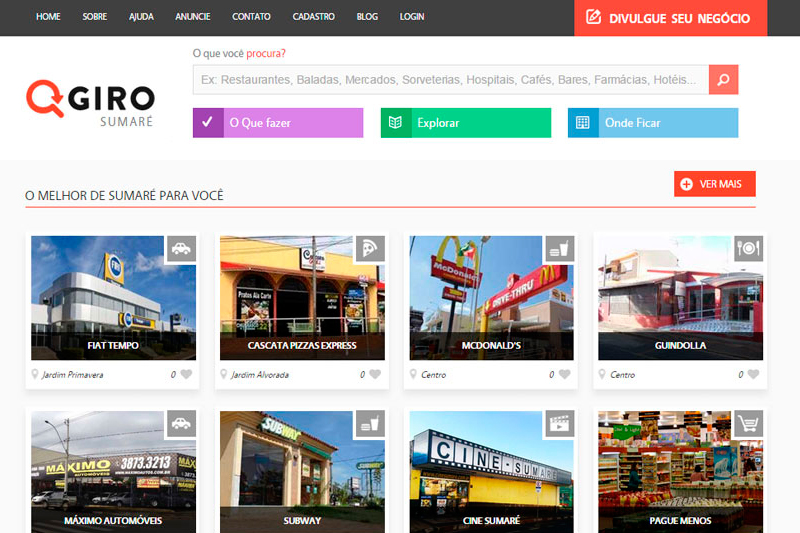Image resolution: width=800 pixels, height=533 pixels.
Task: Like Fiat Tempo with the heart icon
Action: click(x=186, y=375)
